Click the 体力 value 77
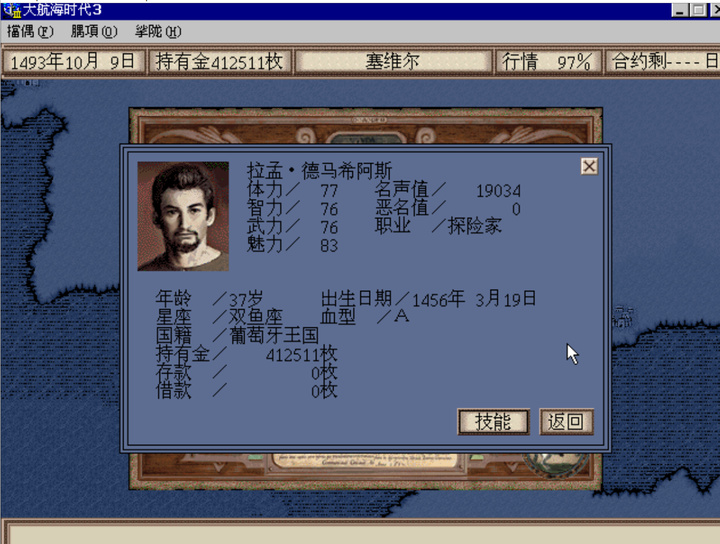This screenshot has width=720, height=544. click(x=329, y=191)
